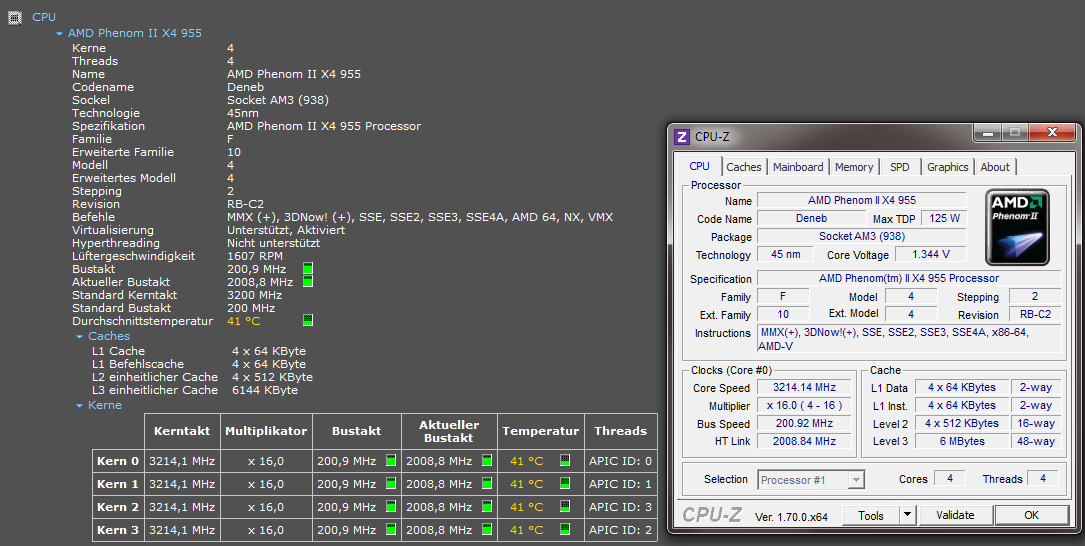Click the Name field AMD Phenom II X4 955 in CPU-Z
This screenshot has width=1085, height=546.
[x=861, y=200]
